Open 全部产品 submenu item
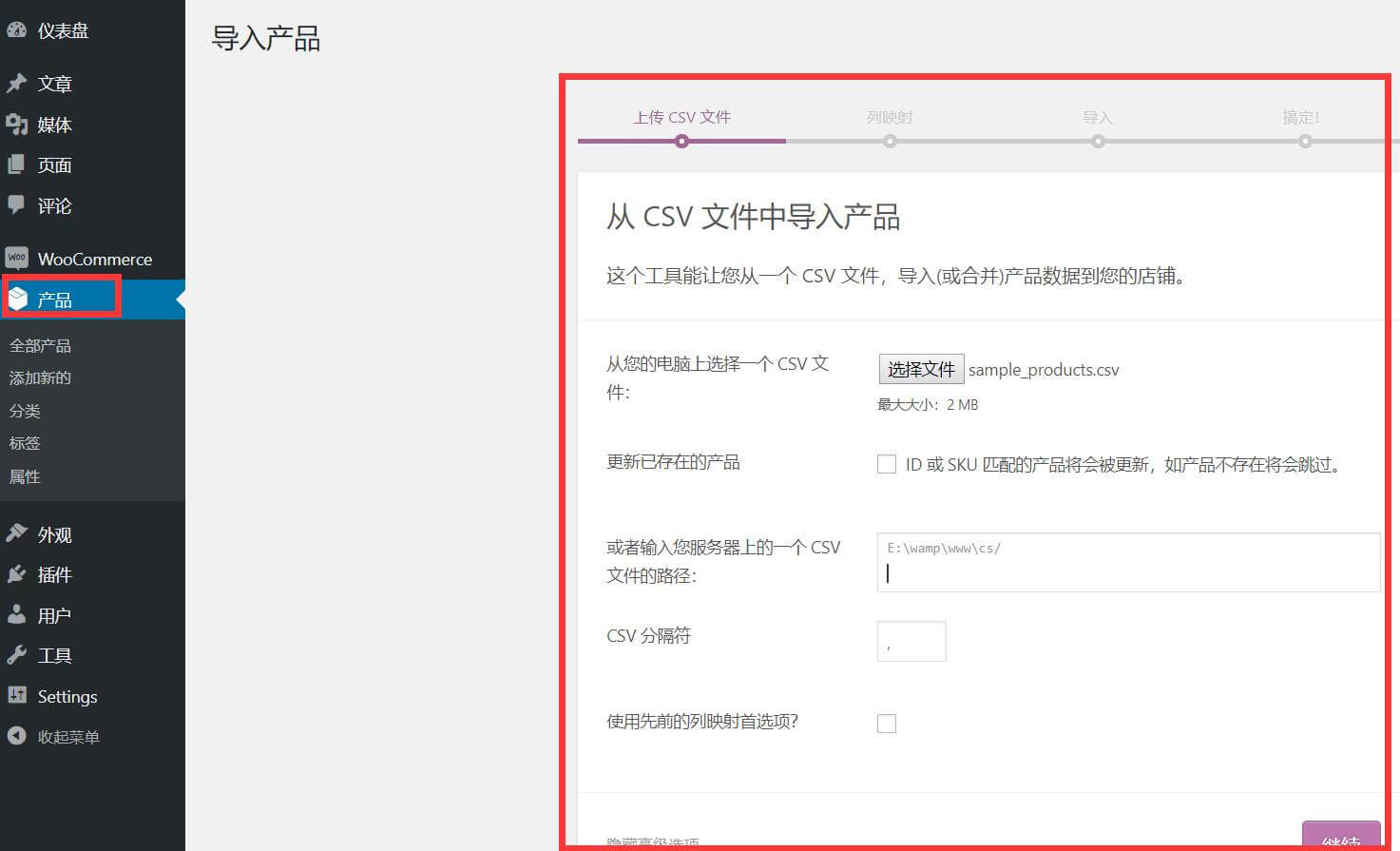The image size is (1400, 851). 40,345
